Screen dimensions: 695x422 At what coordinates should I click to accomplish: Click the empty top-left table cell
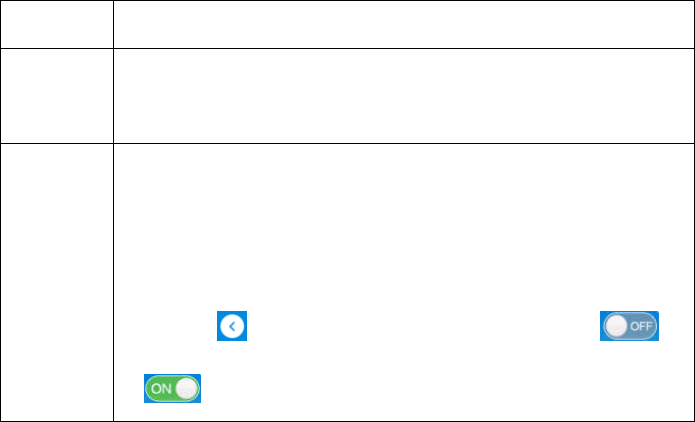(x=57, y=24)
